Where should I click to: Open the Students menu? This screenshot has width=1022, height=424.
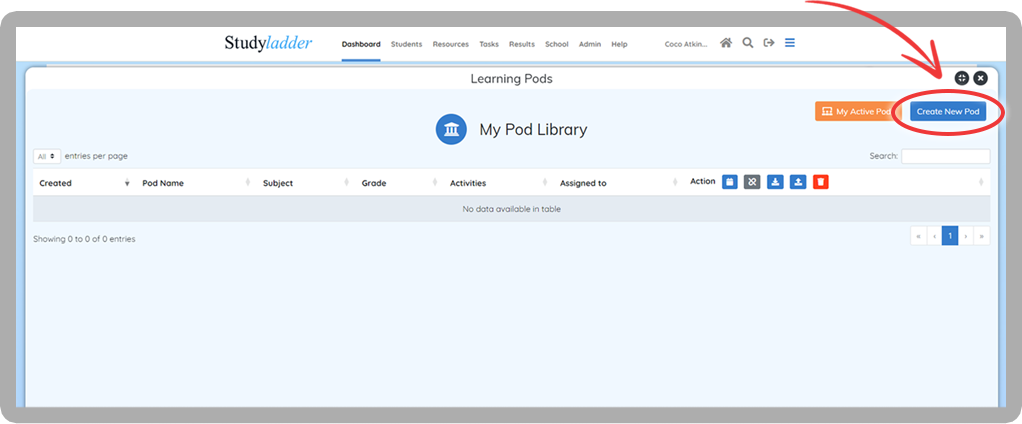pos(406,44)
